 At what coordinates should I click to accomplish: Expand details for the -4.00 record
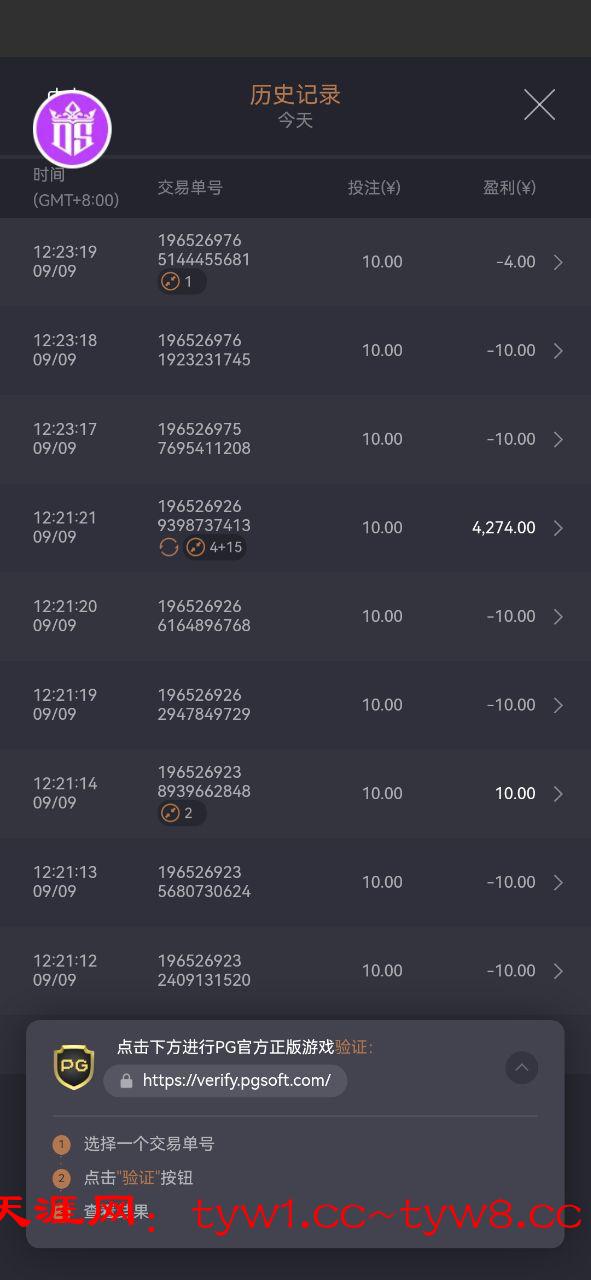pyautogui.click(x=558, y=262)
